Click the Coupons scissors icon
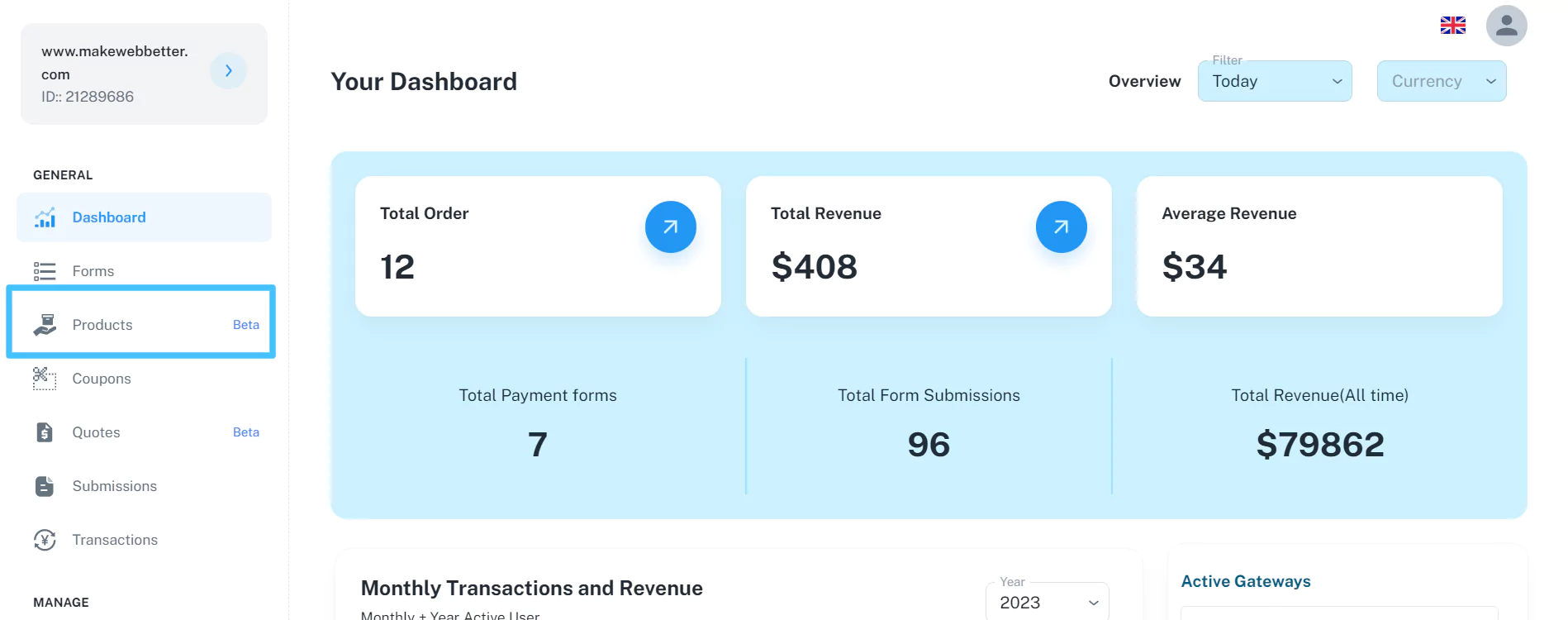1568x620 pixels. tap(45, 379)
